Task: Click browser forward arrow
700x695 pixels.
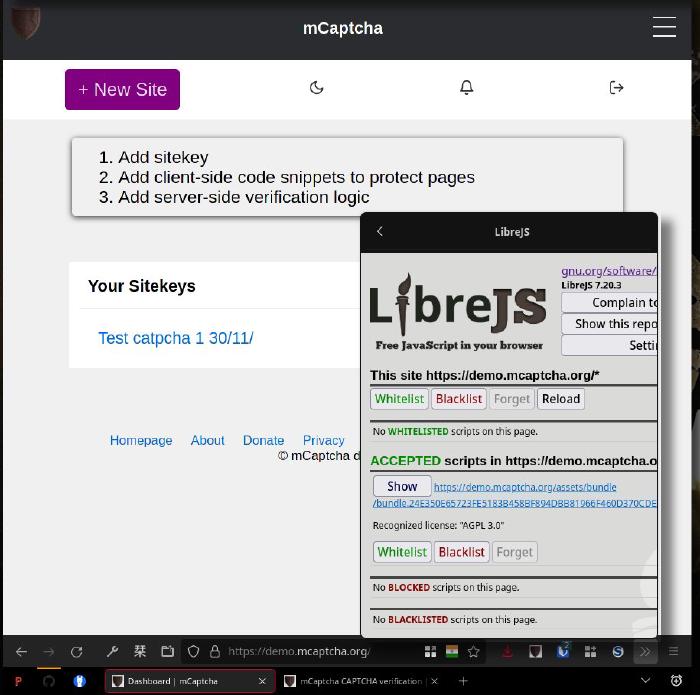Action: (49, 652)
